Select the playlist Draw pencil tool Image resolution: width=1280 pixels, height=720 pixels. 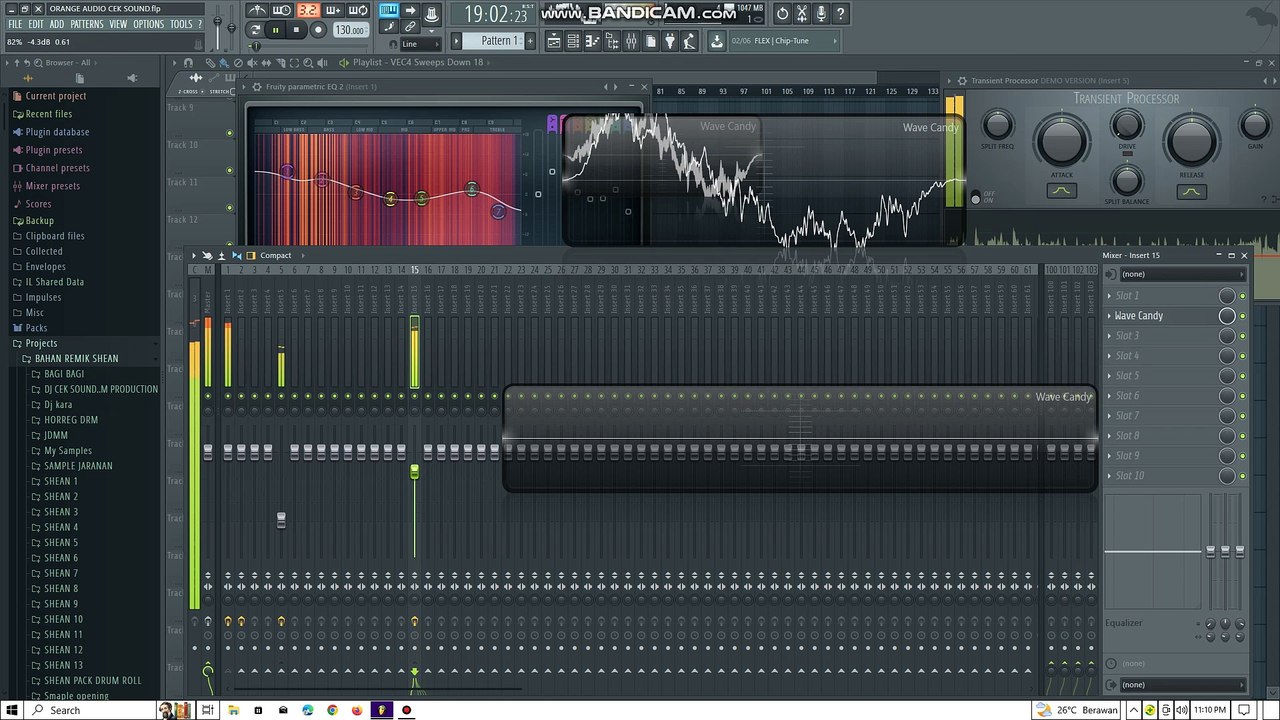210,62
